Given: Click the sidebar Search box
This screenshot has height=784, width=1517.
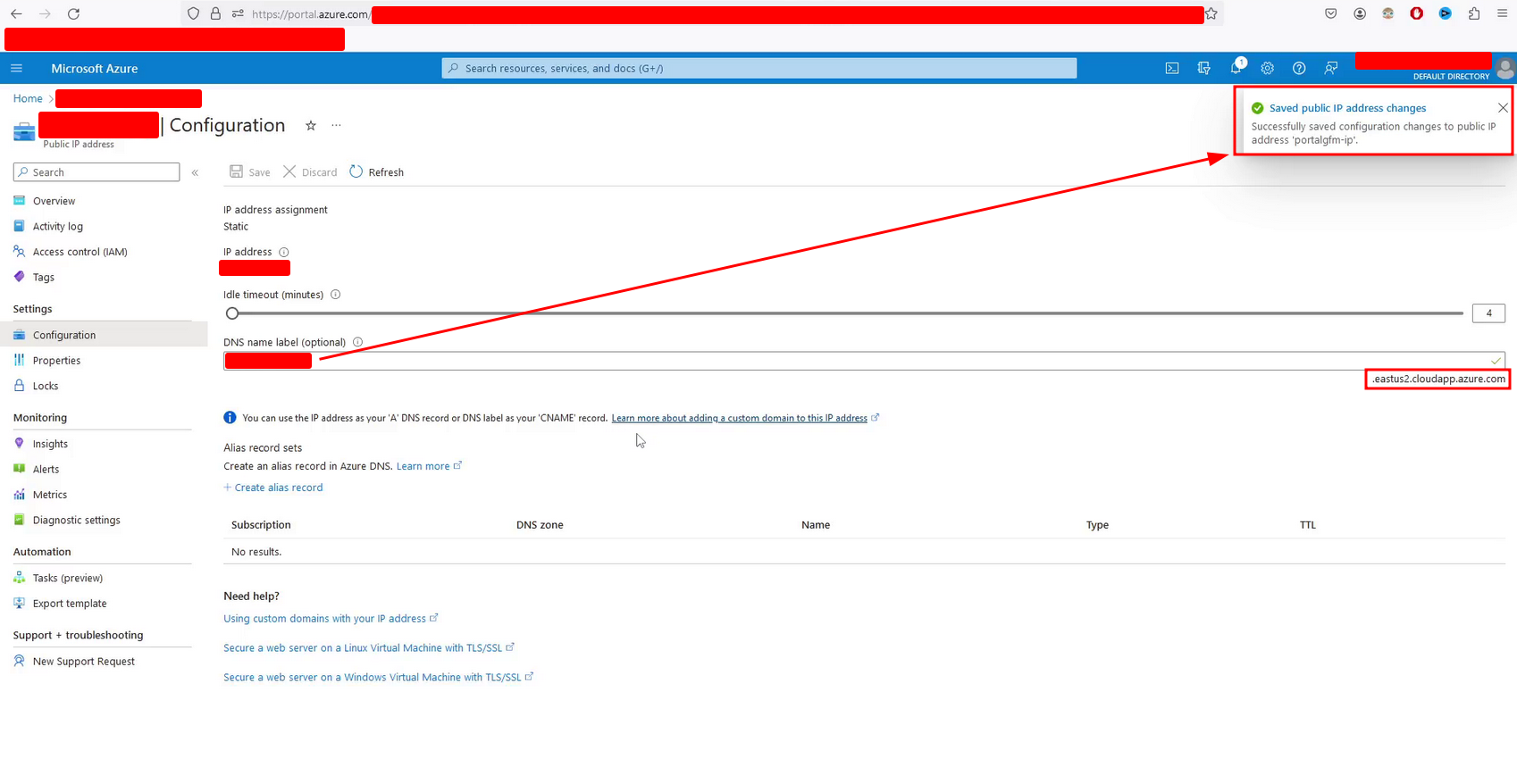Looking at the screenshot, I should point(96,172).
